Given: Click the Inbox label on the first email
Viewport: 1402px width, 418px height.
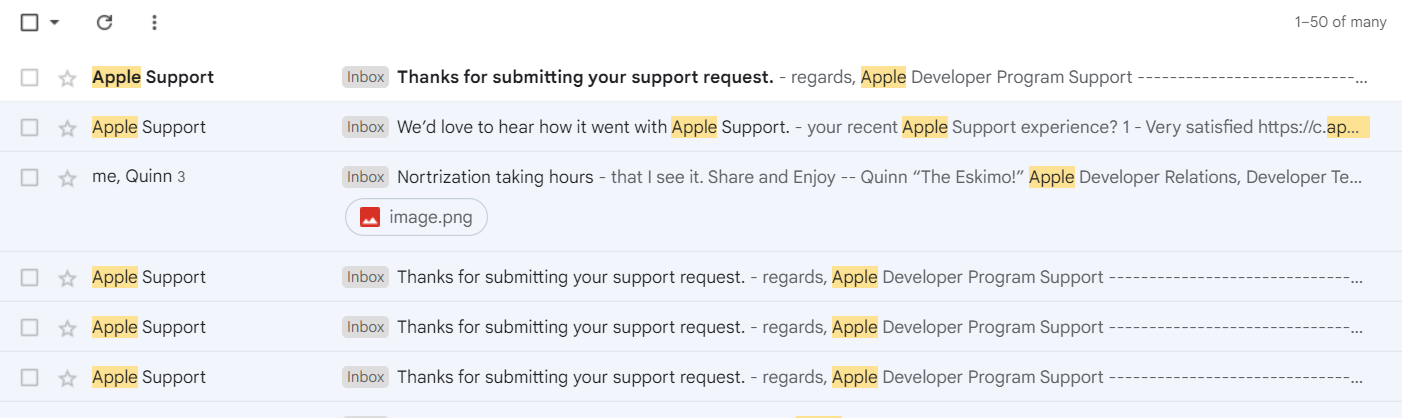Looking at the screenshot, I should pos(365,77).
